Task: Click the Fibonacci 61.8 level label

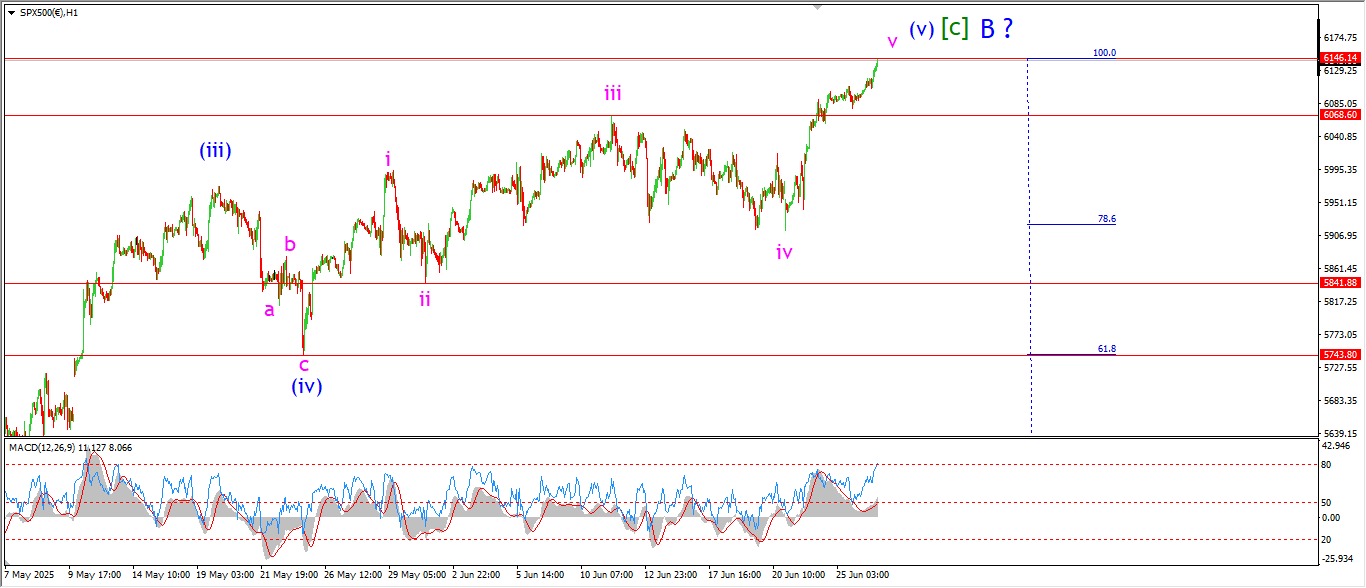Action: point(1106,349)
